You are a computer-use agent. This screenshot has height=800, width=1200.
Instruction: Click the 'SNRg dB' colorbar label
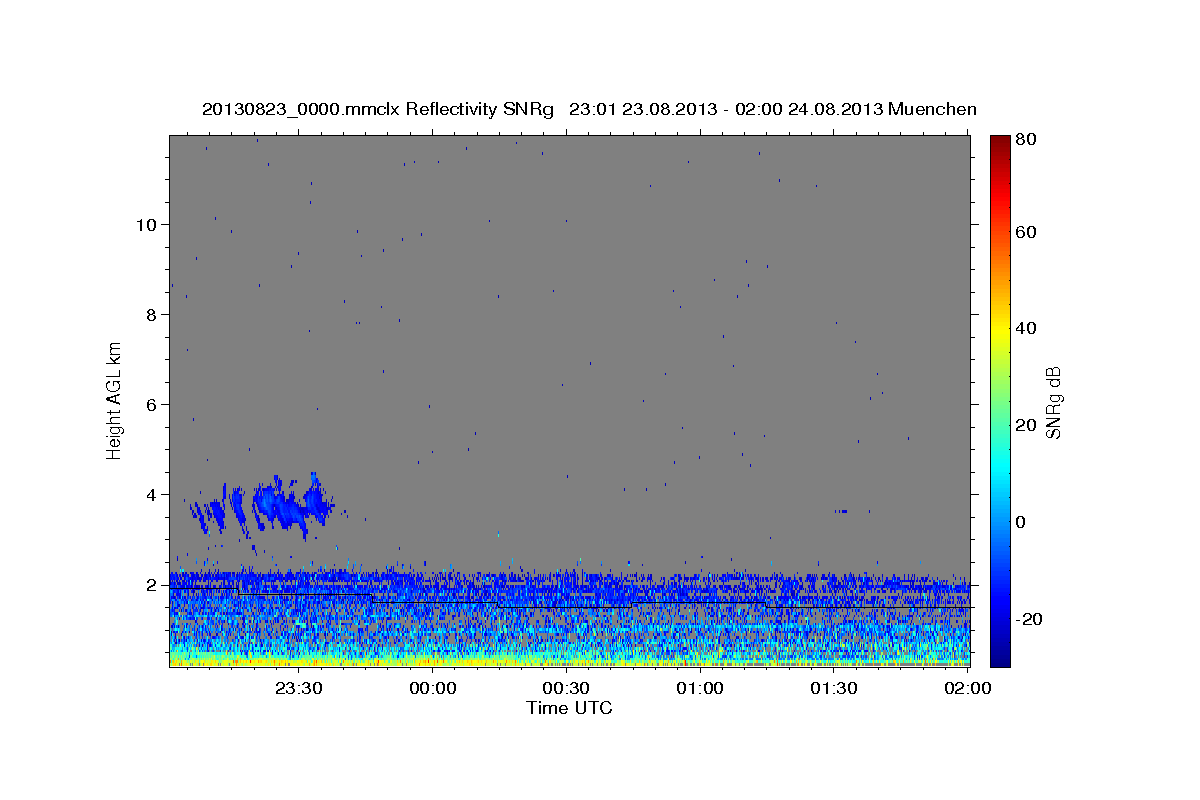point(1052,402)
